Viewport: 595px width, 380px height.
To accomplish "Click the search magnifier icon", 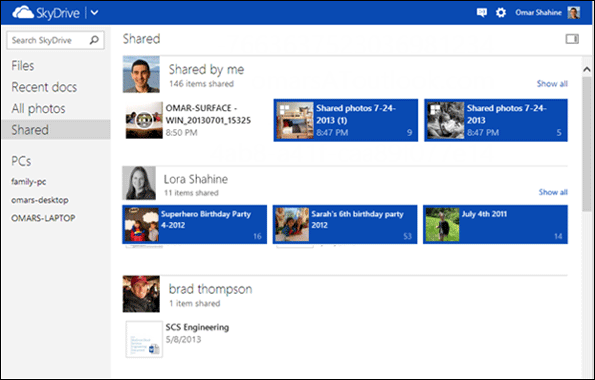I will 94,40.
